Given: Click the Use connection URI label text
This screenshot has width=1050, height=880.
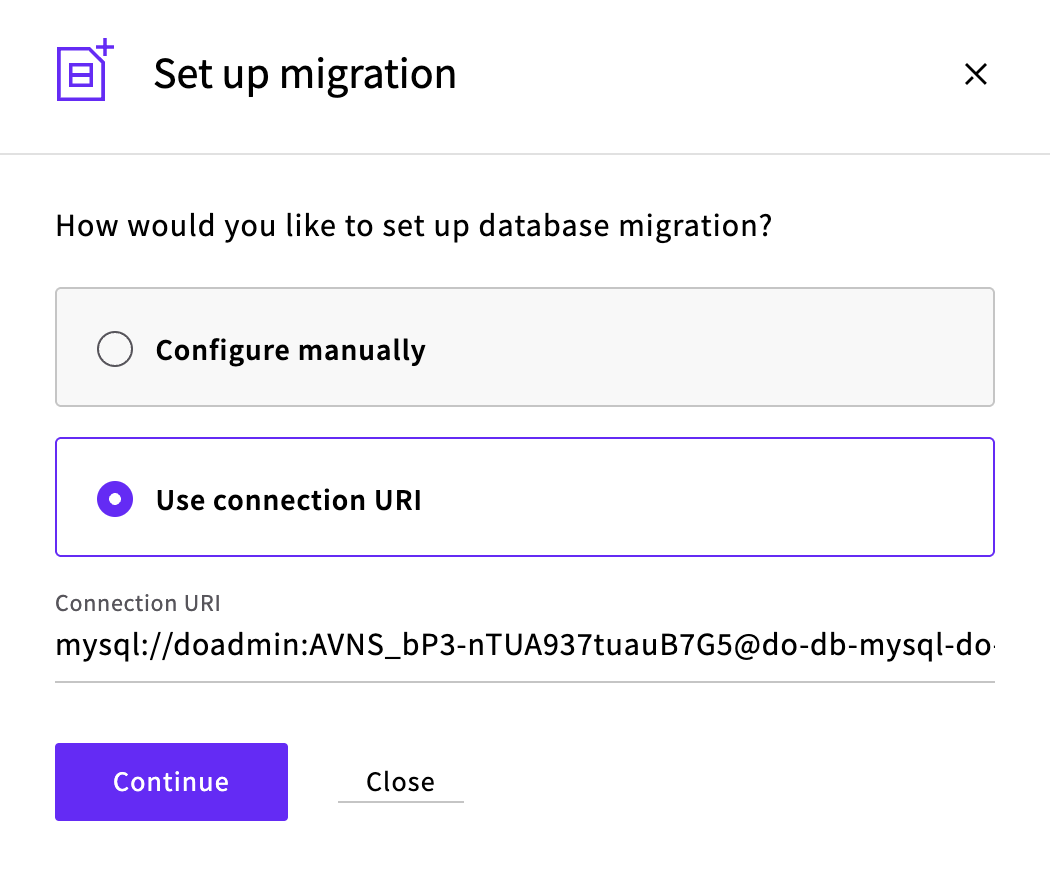Looking at the screenshot, I should (x=288, y=499).
